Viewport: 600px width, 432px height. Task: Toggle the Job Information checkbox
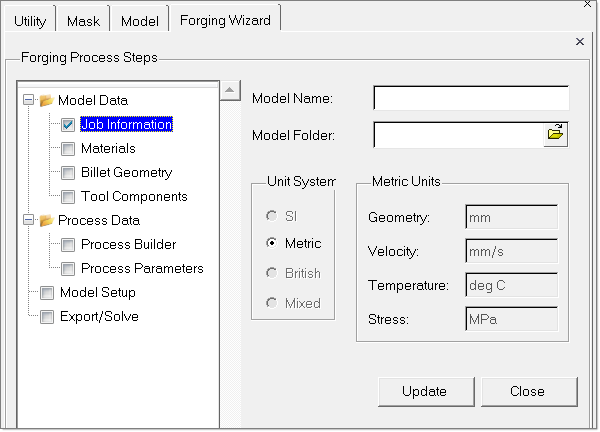pos(68,125)
